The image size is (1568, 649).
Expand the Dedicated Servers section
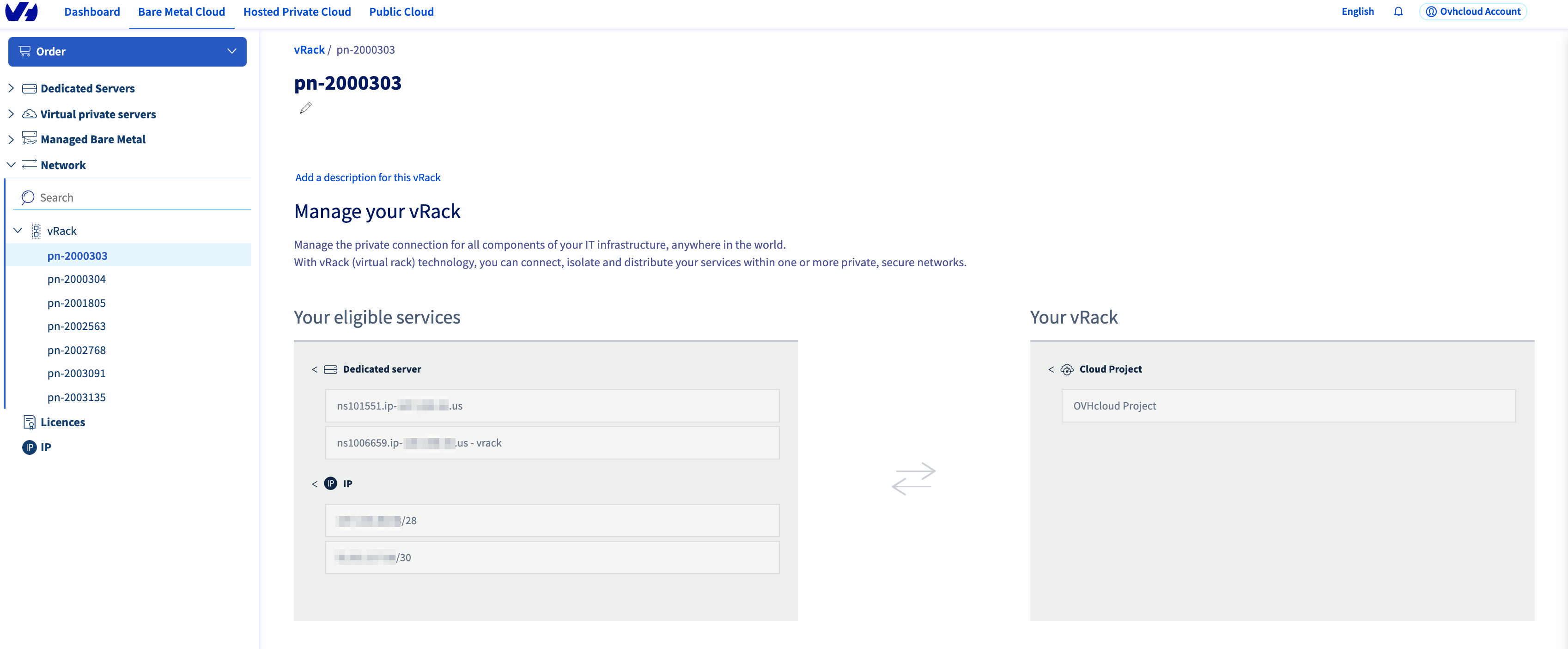[11, 88]
